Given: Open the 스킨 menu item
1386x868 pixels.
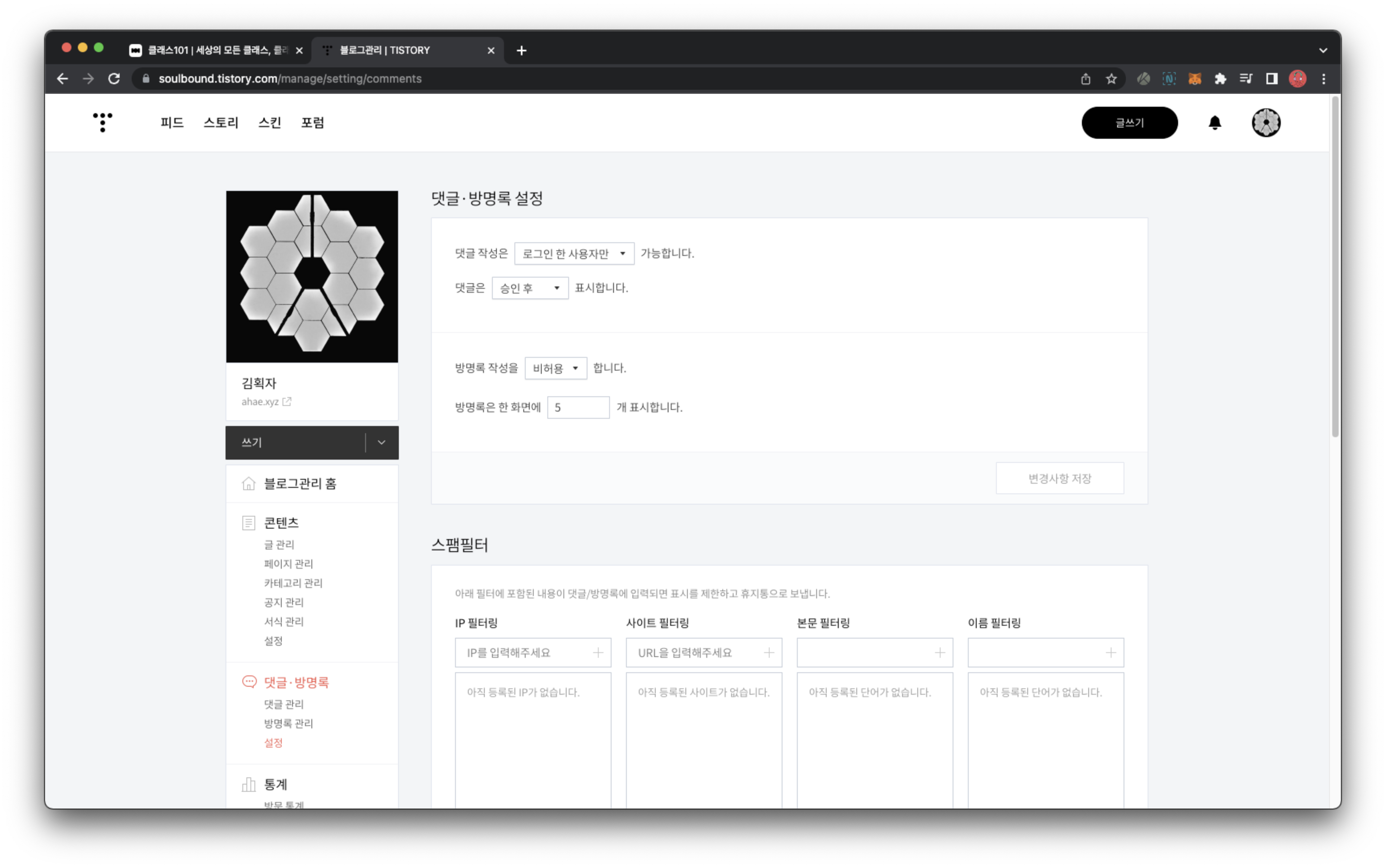Looking at the screenshot, I should click(x=269, y=123).
